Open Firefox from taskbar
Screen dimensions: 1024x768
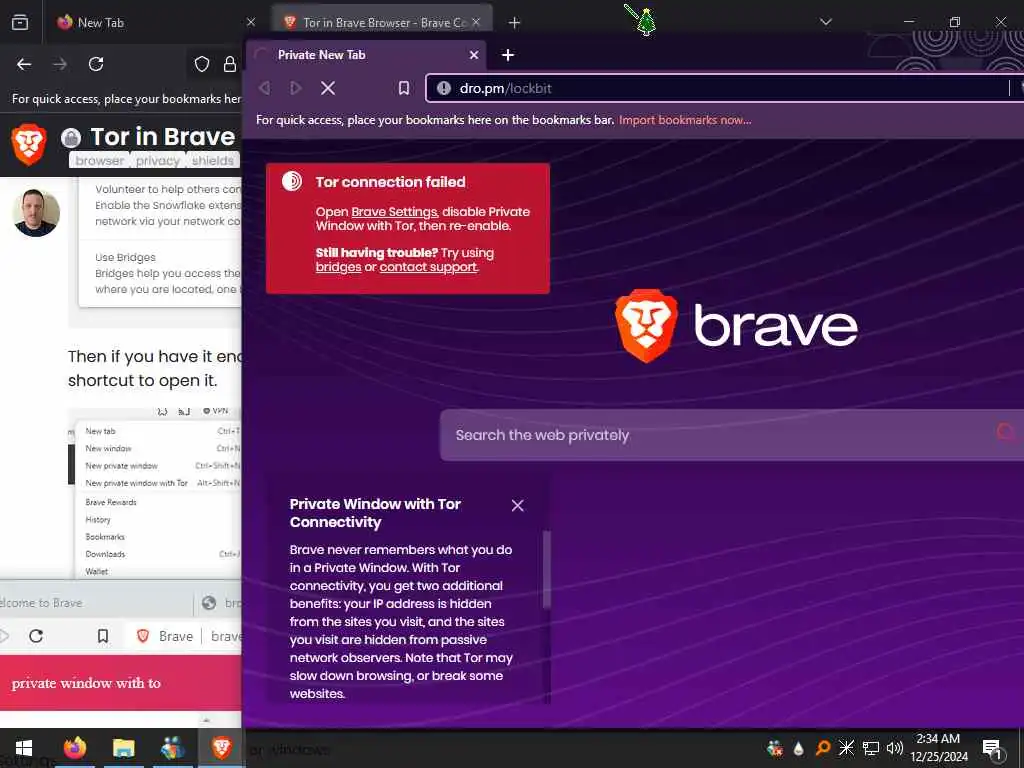click(x=75, y=748)
